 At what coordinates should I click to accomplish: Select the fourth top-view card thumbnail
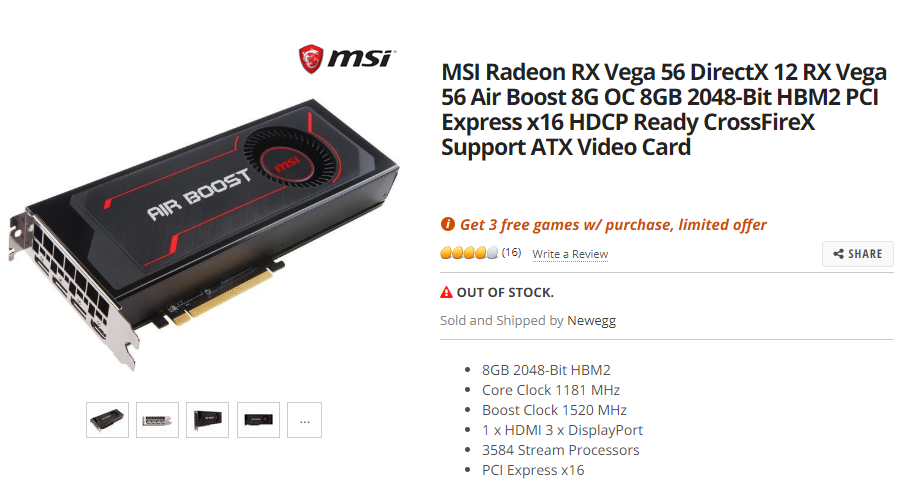click(258, 420)
